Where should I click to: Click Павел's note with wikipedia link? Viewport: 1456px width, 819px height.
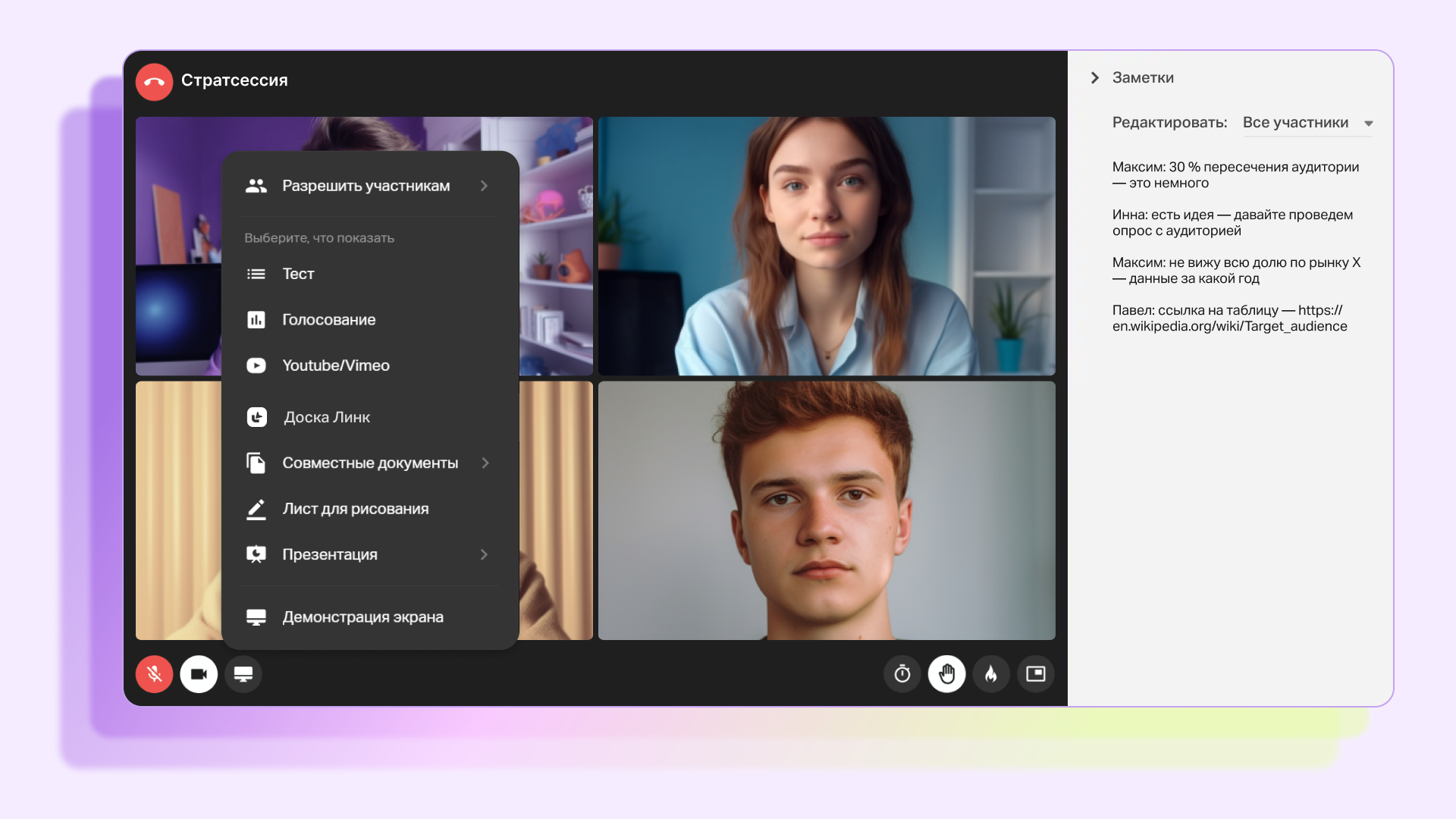tap(1229, 318)
